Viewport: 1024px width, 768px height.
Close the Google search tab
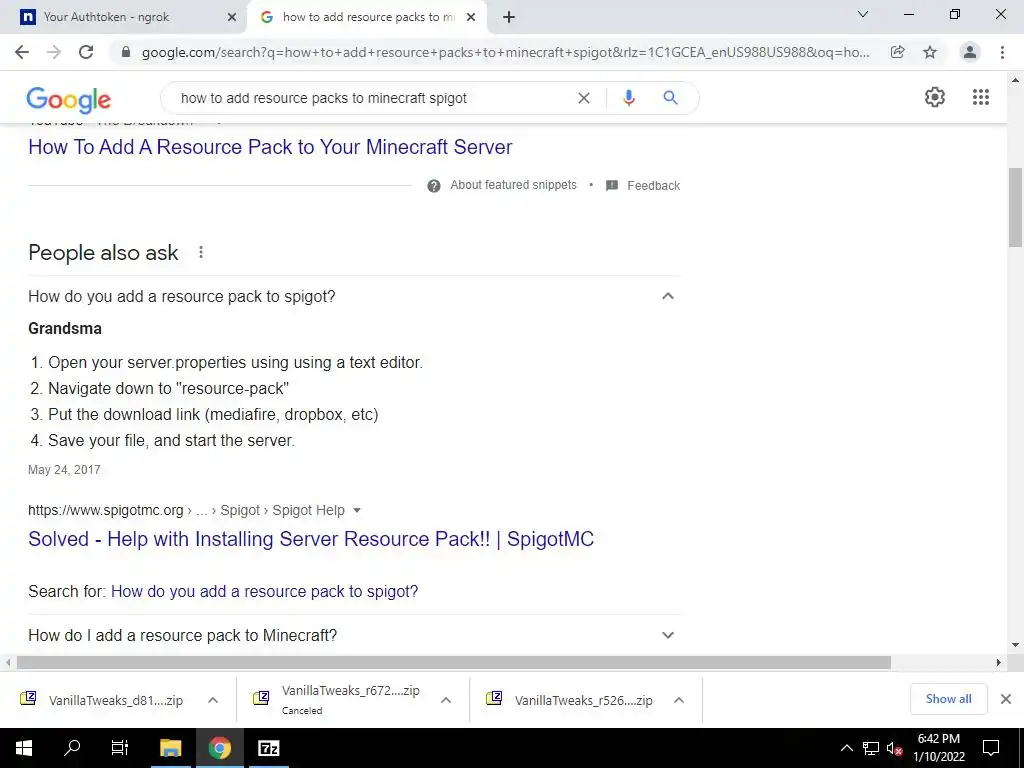pyautogui.click(x=471, y=18)
